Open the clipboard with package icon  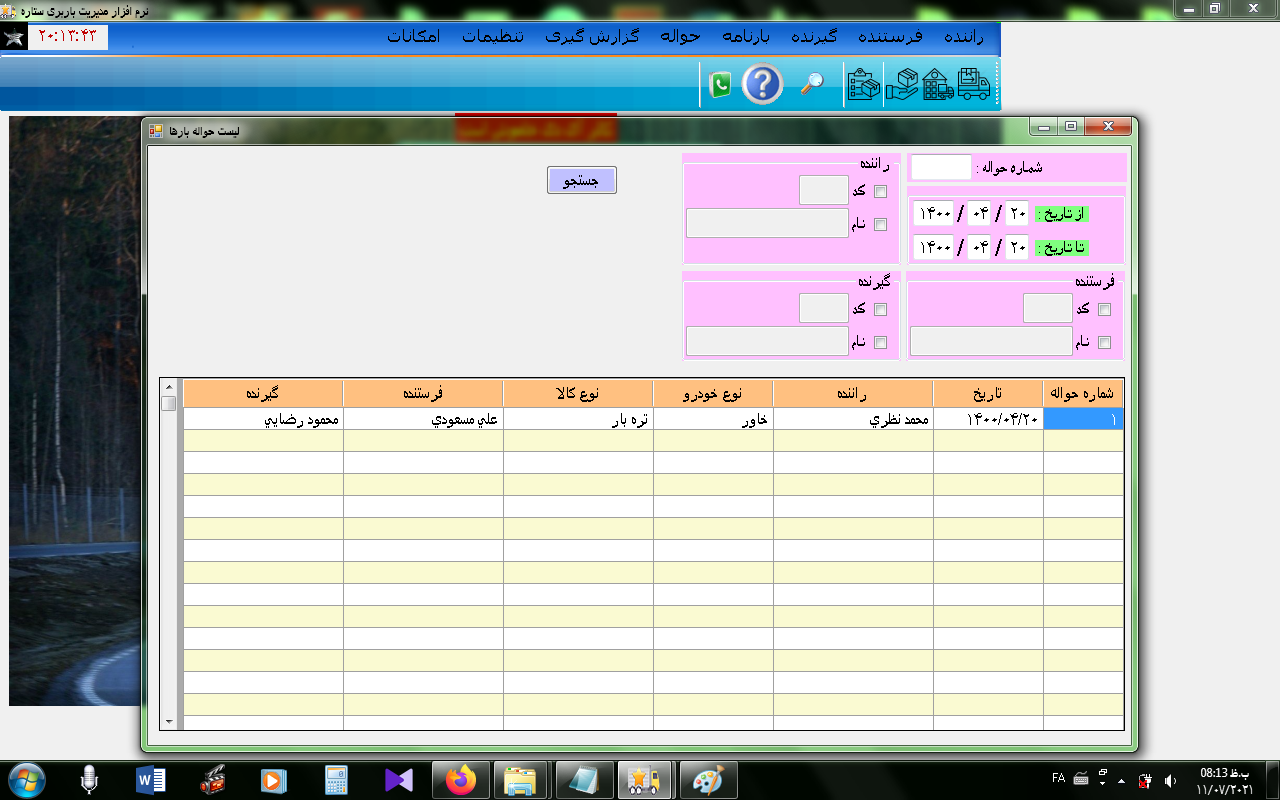[x=863, y=84]
